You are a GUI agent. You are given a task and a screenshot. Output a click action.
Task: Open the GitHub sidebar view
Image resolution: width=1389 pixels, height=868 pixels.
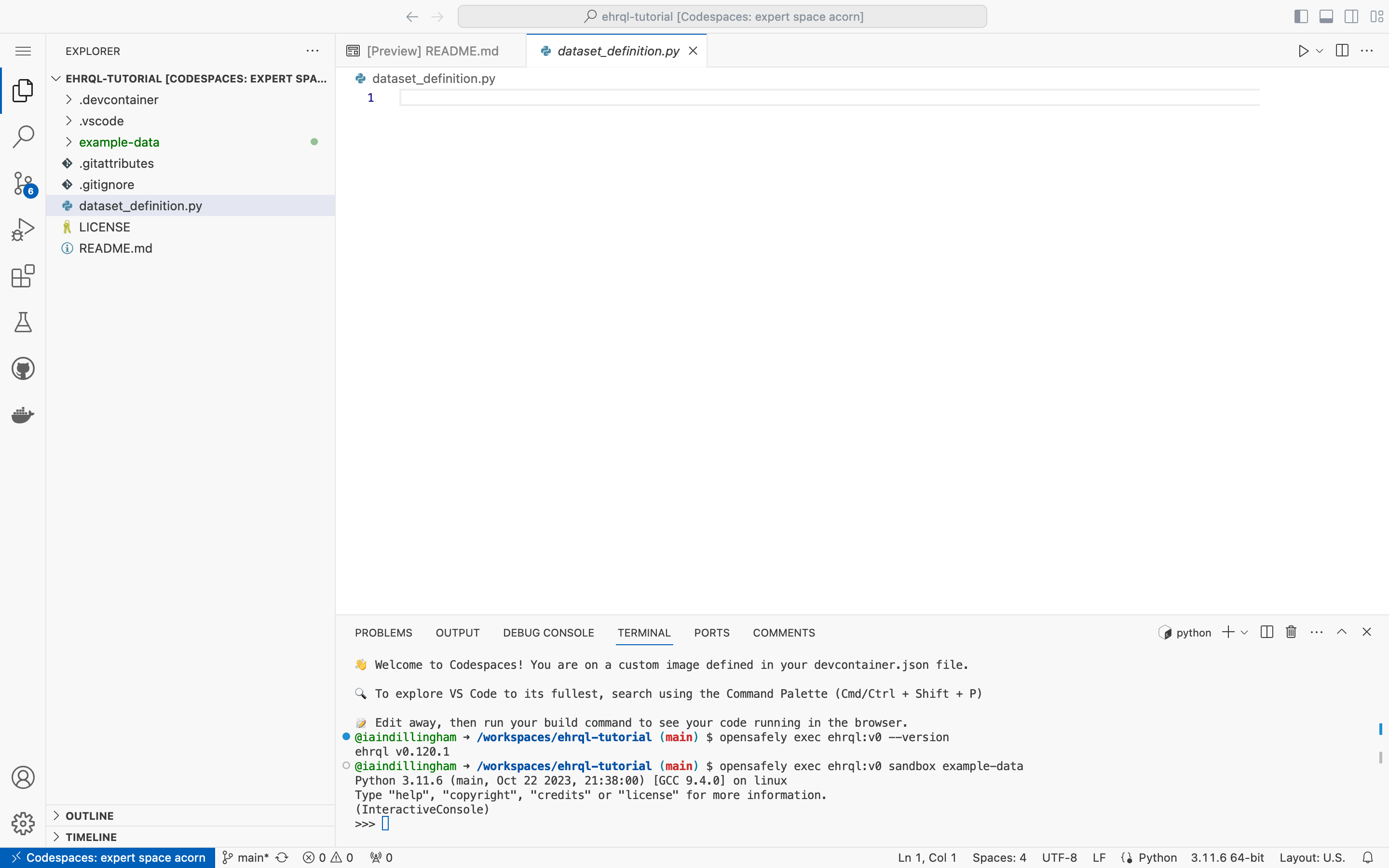point(23,368)
